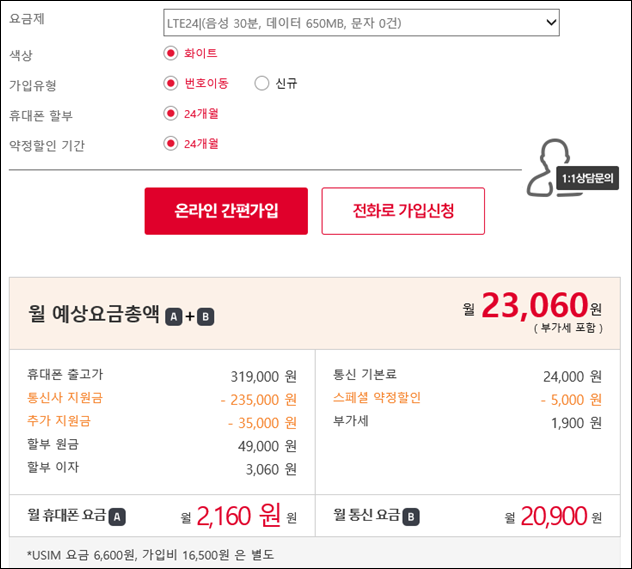The width and height of the screenshot is (632, 569).
Task: Open the 1:1상담문의 consultation label
Action: click(x=587, y=178)
